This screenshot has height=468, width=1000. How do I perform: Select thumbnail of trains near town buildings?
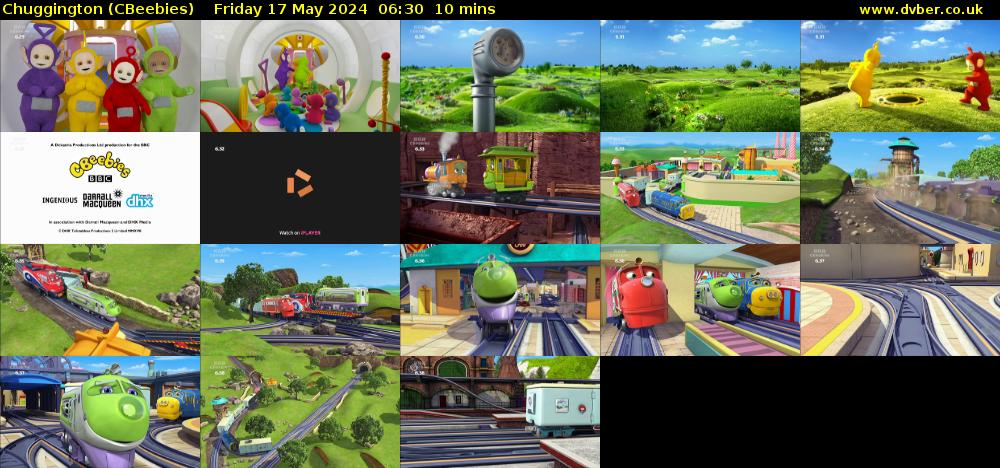700,188
